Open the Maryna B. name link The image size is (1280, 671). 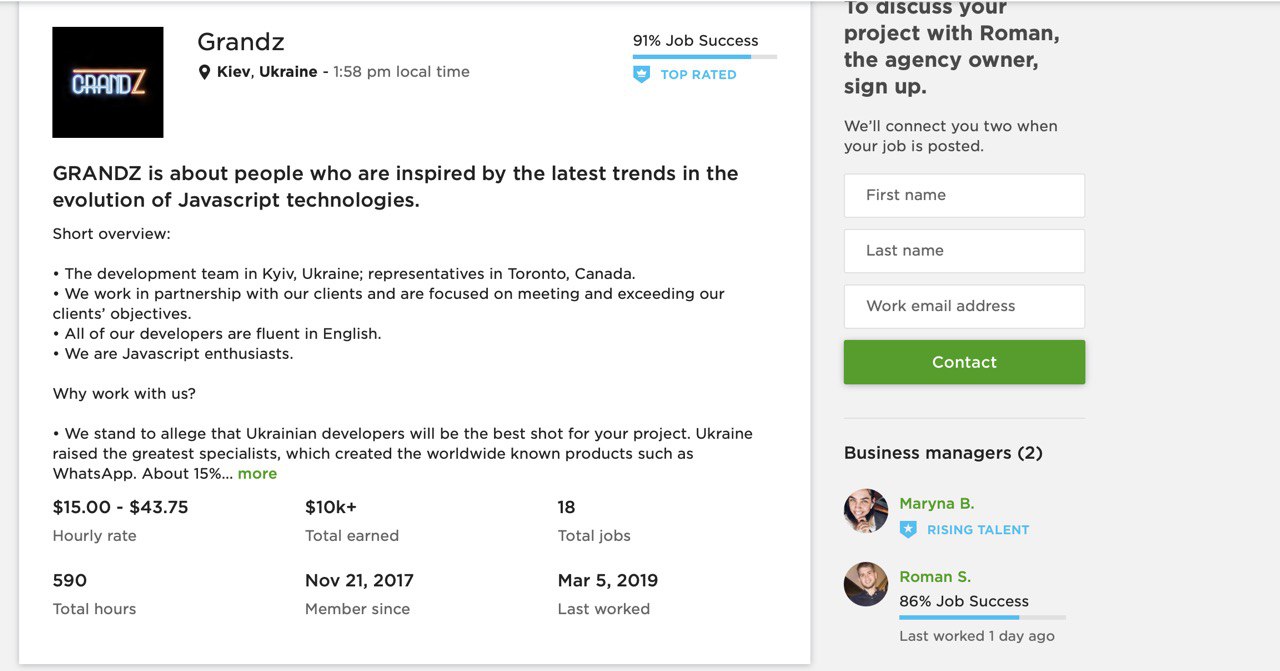click(936, 504)
